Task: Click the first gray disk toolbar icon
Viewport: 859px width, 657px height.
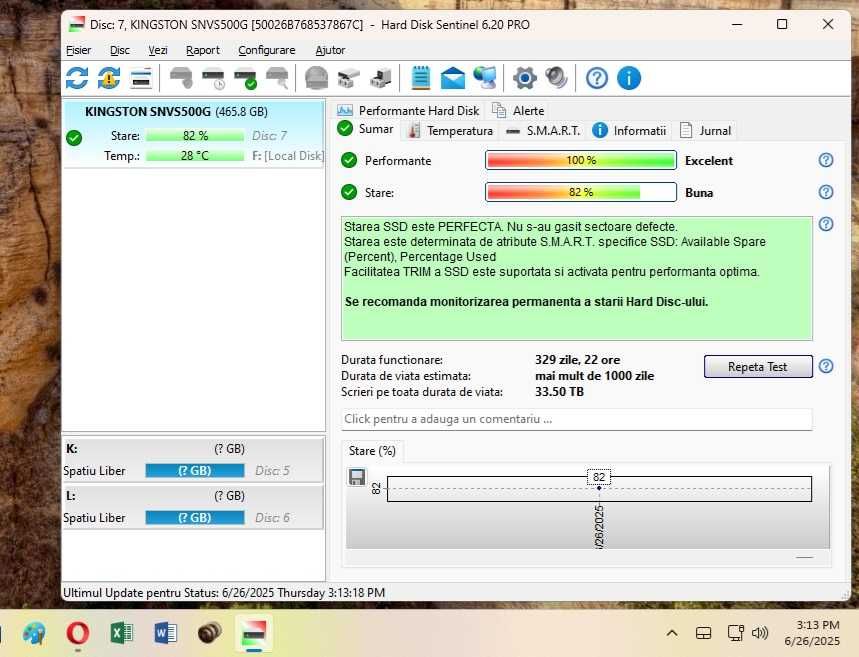Action: (x=181, y=78)
